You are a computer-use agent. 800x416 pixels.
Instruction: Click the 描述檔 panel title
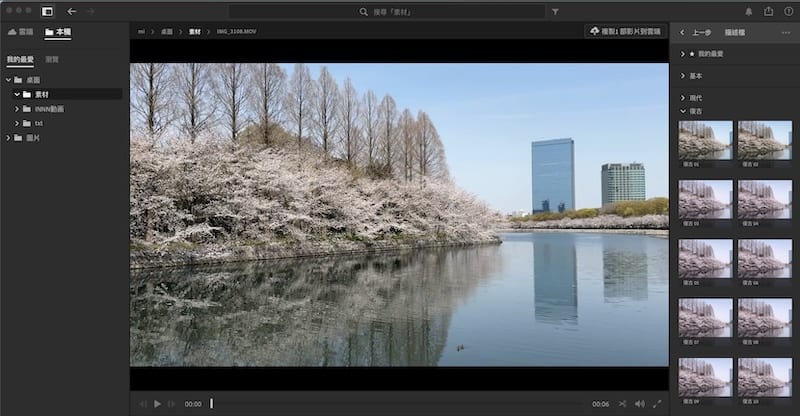(x=735, y=32)
